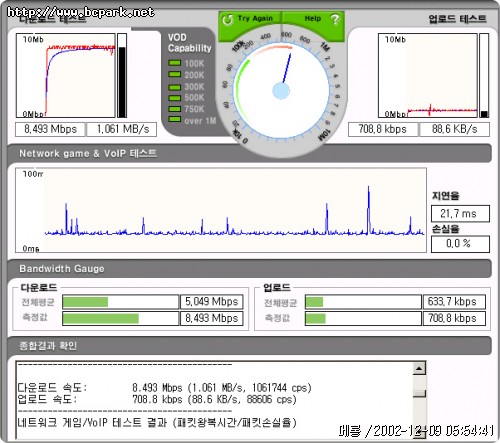This screenshot has height=443, width=500.
Task: Click the 100K VOD capability indicator
Action: click(x=174, y=63)
